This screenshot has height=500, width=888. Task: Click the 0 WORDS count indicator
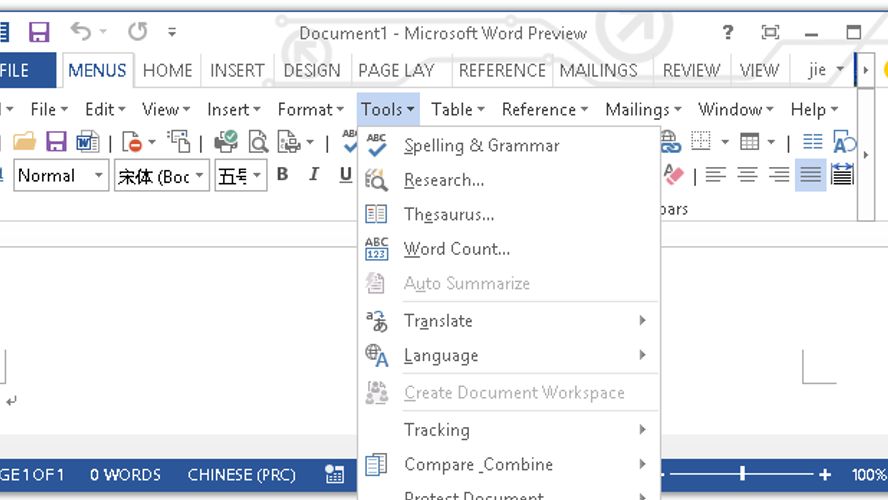(x=125, y=474)
